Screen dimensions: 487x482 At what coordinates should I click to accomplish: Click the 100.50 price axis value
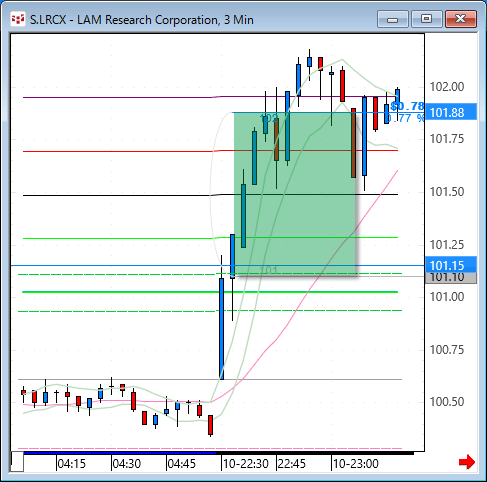pos(447,402)
